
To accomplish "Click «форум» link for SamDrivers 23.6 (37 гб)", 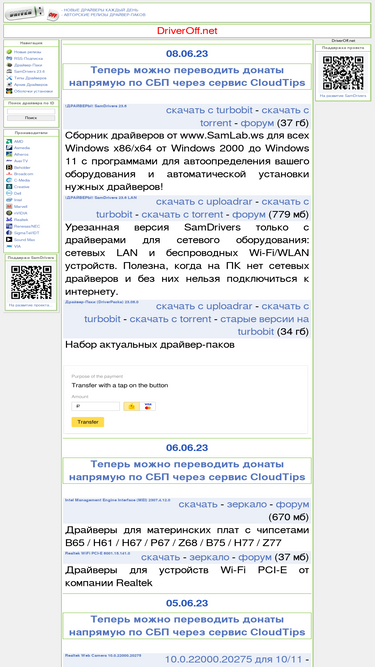I will [x=257, y=123].
